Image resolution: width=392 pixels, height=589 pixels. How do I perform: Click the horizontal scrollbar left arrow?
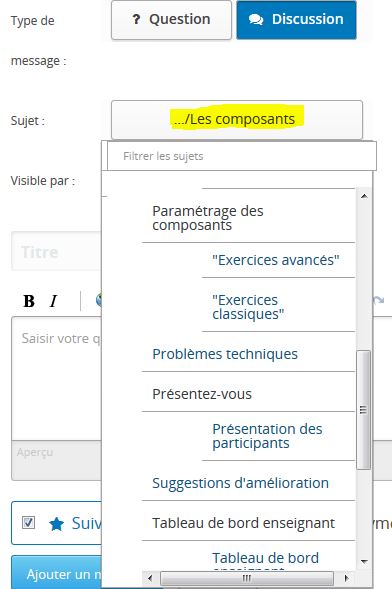(x=150, y=578)
